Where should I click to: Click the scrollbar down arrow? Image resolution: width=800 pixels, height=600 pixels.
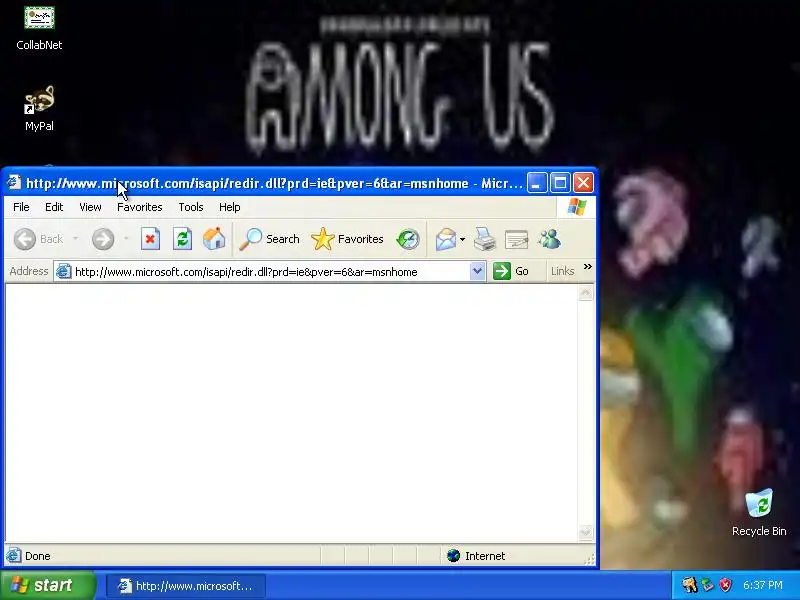tap(586, 533)
